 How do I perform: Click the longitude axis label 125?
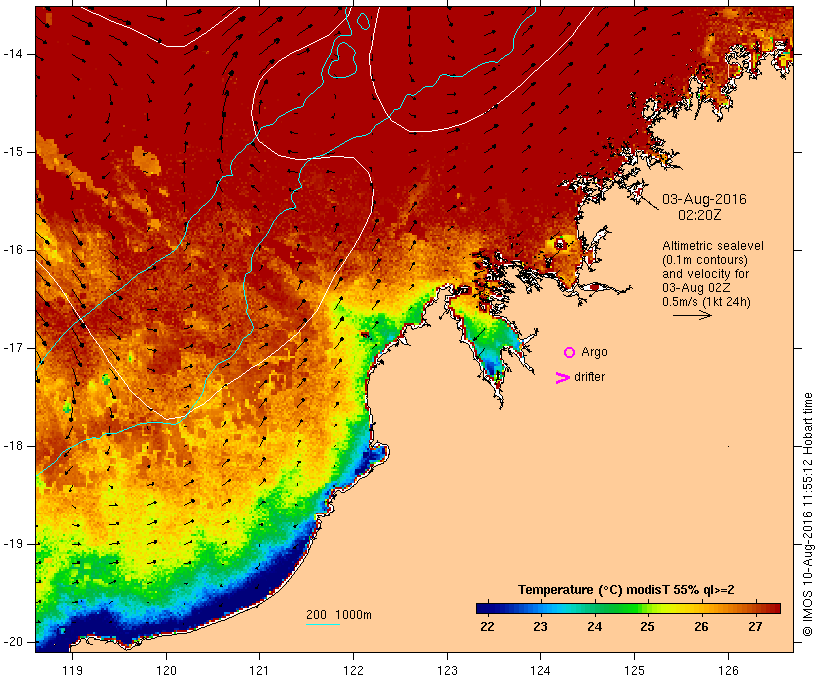pyautogui.click(x=634, y=671)
